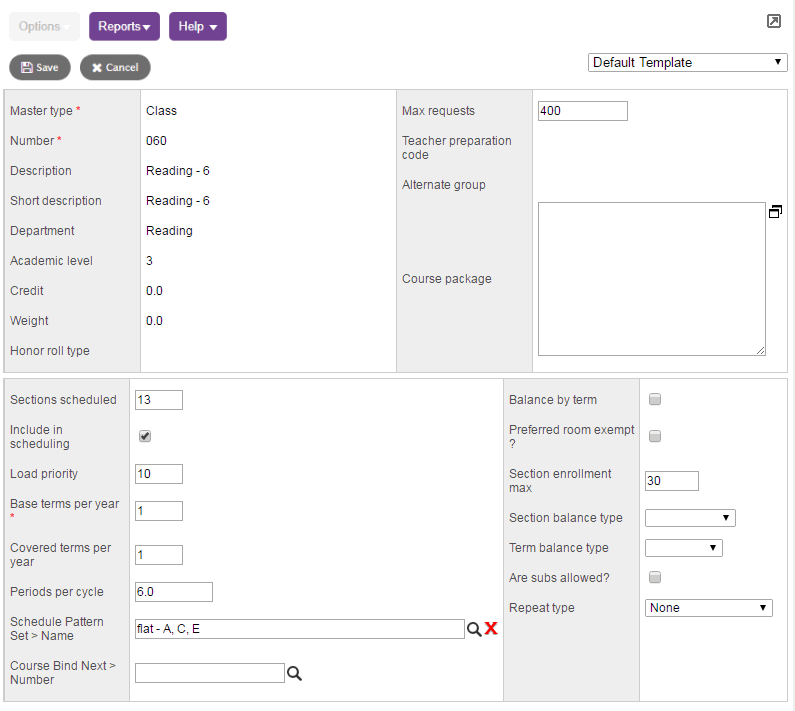Tick the Are subs allowed checkbox

point(655,578)
